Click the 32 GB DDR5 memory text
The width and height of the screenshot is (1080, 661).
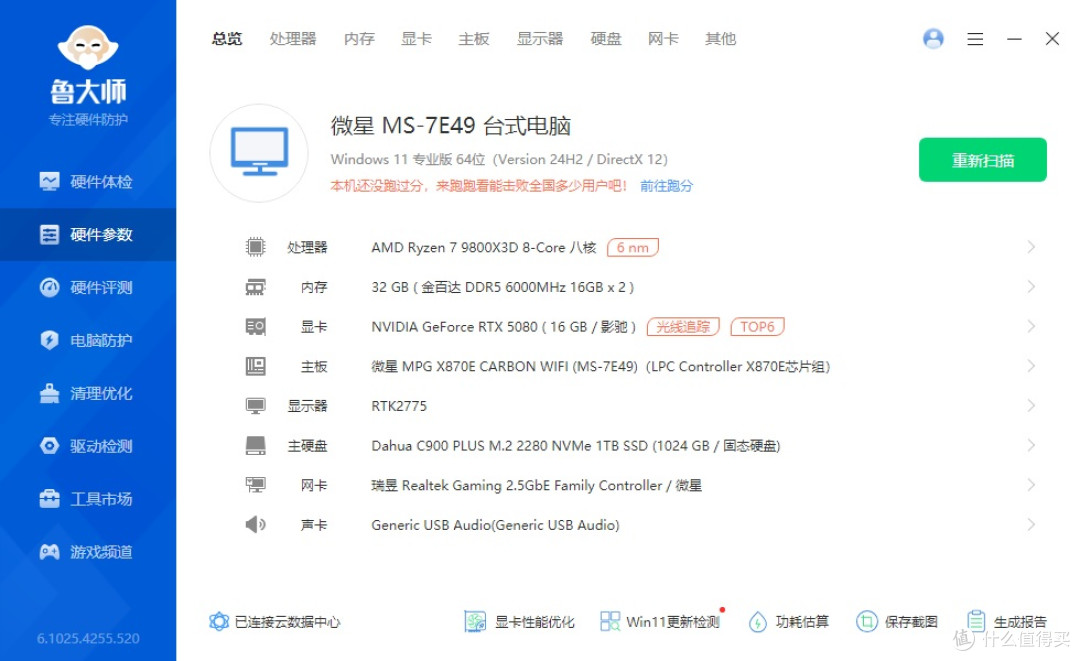coord(503,287)
